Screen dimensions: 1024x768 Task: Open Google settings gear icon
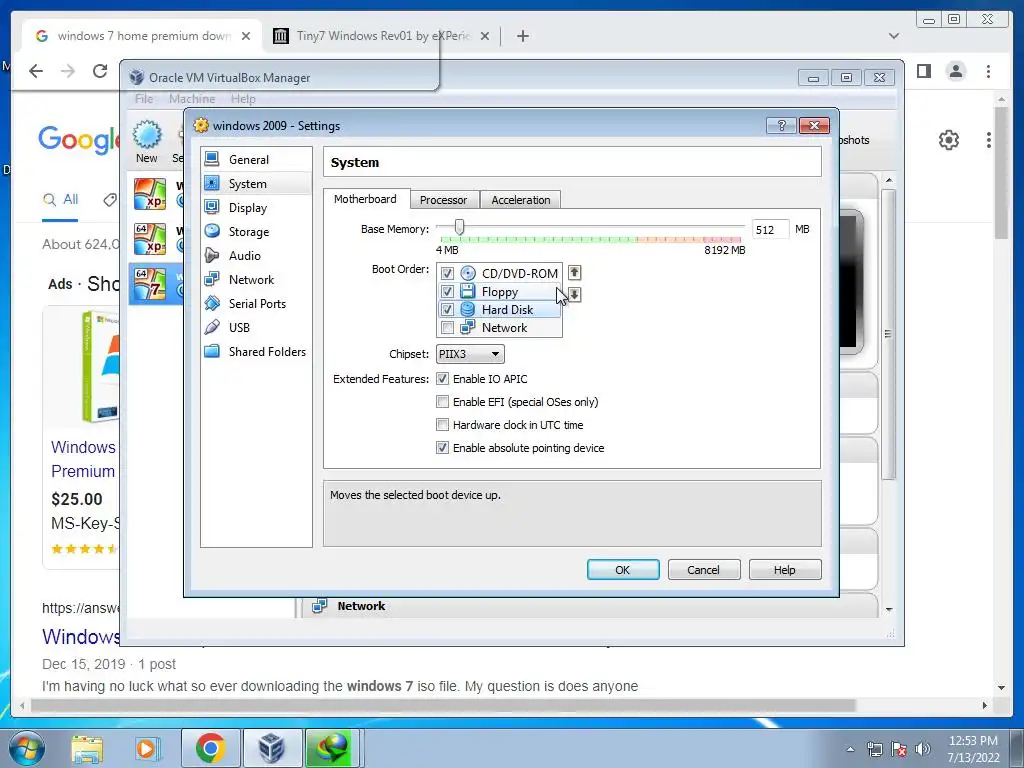point(948,140)
